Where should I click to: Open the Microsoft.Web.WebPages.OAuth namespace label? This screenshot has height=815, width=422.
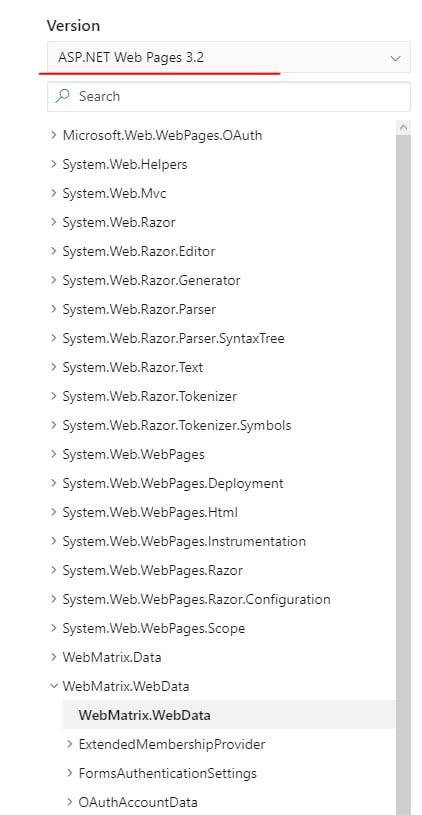[162, 136]
